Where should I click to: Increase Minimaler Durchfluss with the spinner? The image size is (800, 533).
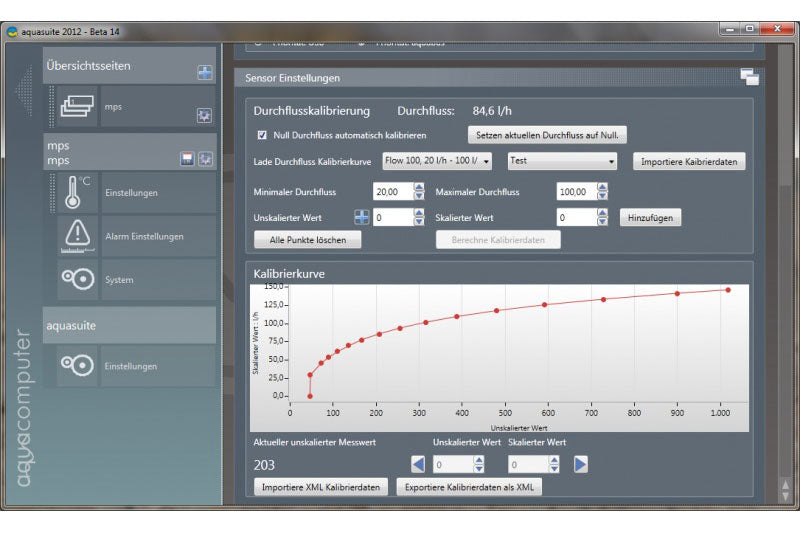(418, 186)
